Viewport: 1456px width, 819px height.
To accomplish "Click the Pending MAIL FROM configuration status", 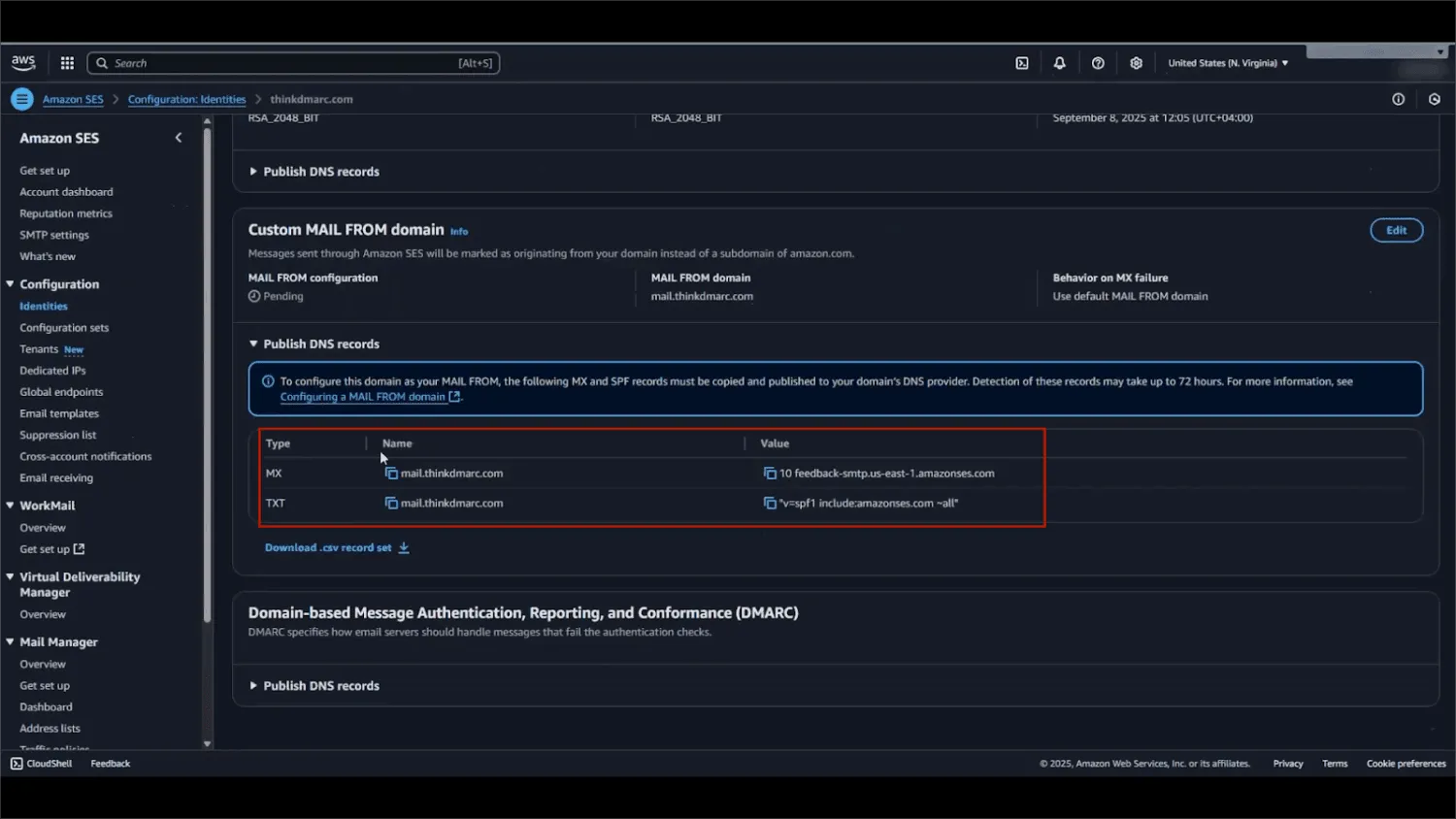I will (276, 297).
